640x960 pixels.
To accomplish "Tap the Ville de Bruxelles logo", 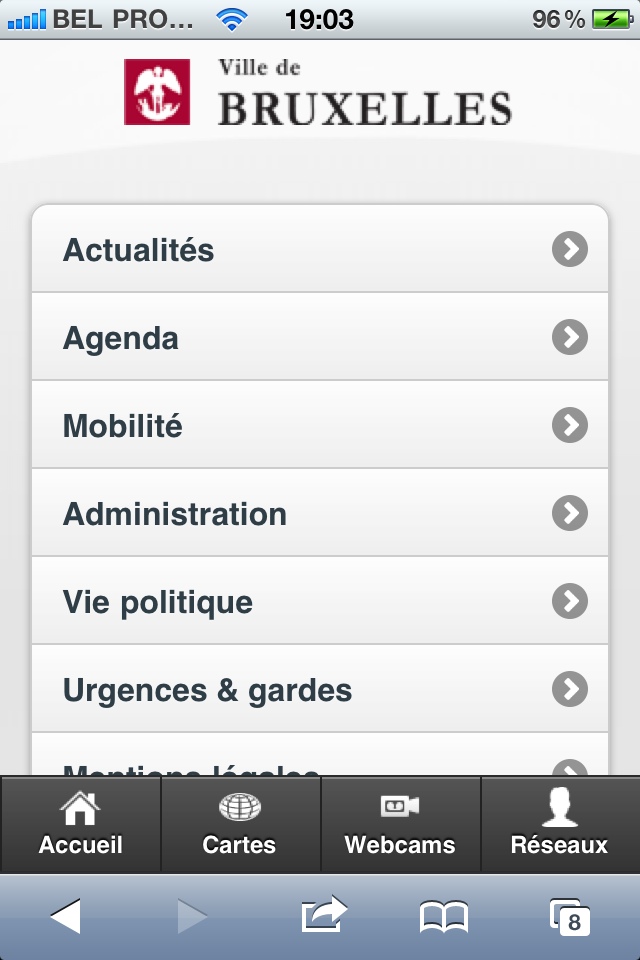I will point(318,92).
